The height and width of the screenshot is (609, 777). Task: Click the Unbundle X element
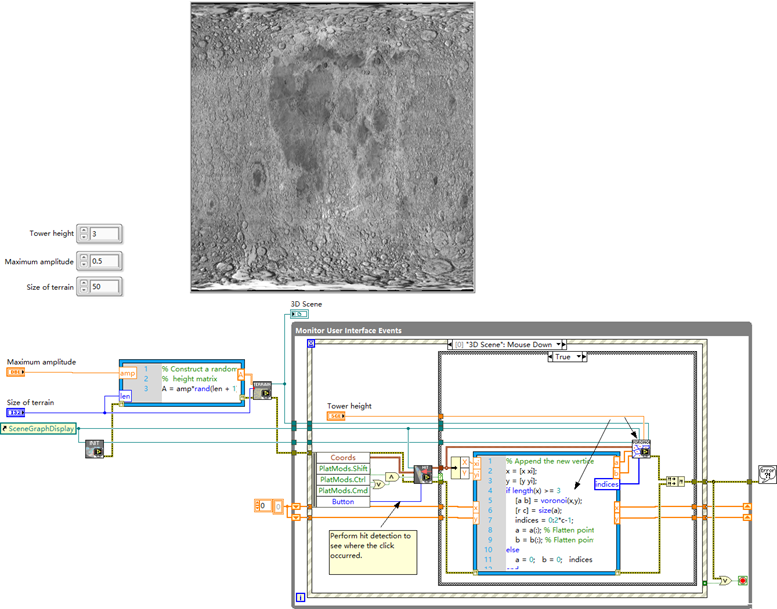[465, 462]
